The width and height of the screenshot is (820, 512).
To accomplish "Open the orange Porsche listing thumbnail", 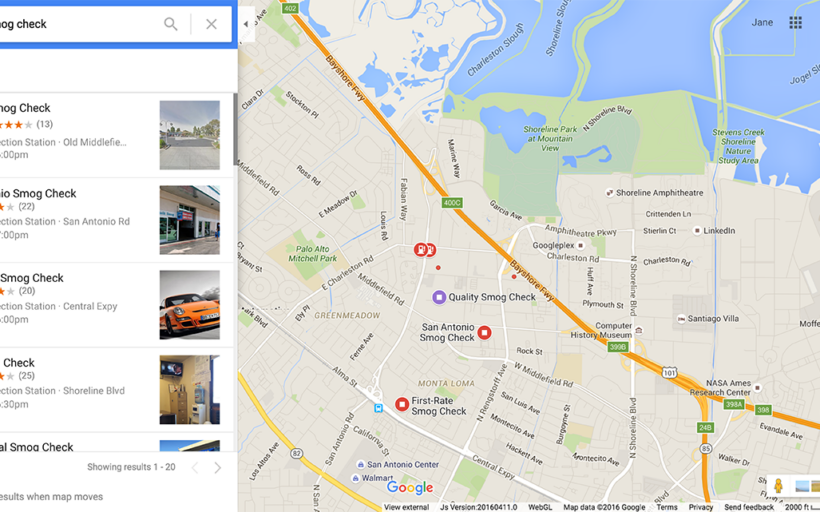I will [189, 304].
